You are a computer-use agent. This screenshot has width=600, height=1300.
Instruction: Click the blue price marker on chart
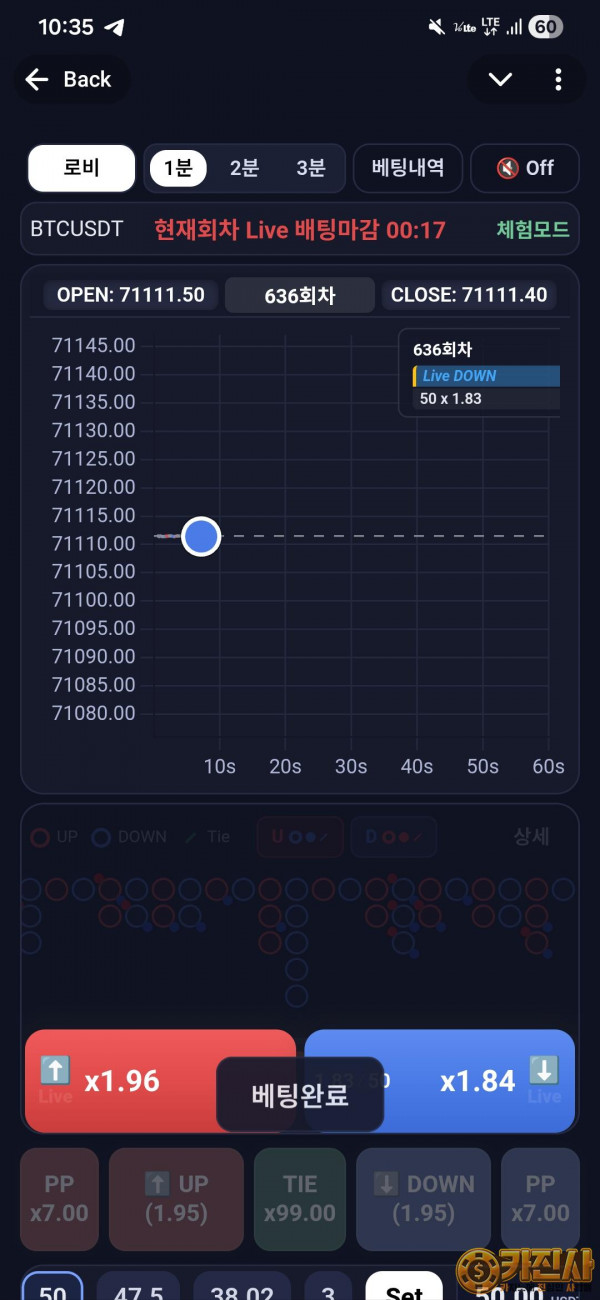201,536
